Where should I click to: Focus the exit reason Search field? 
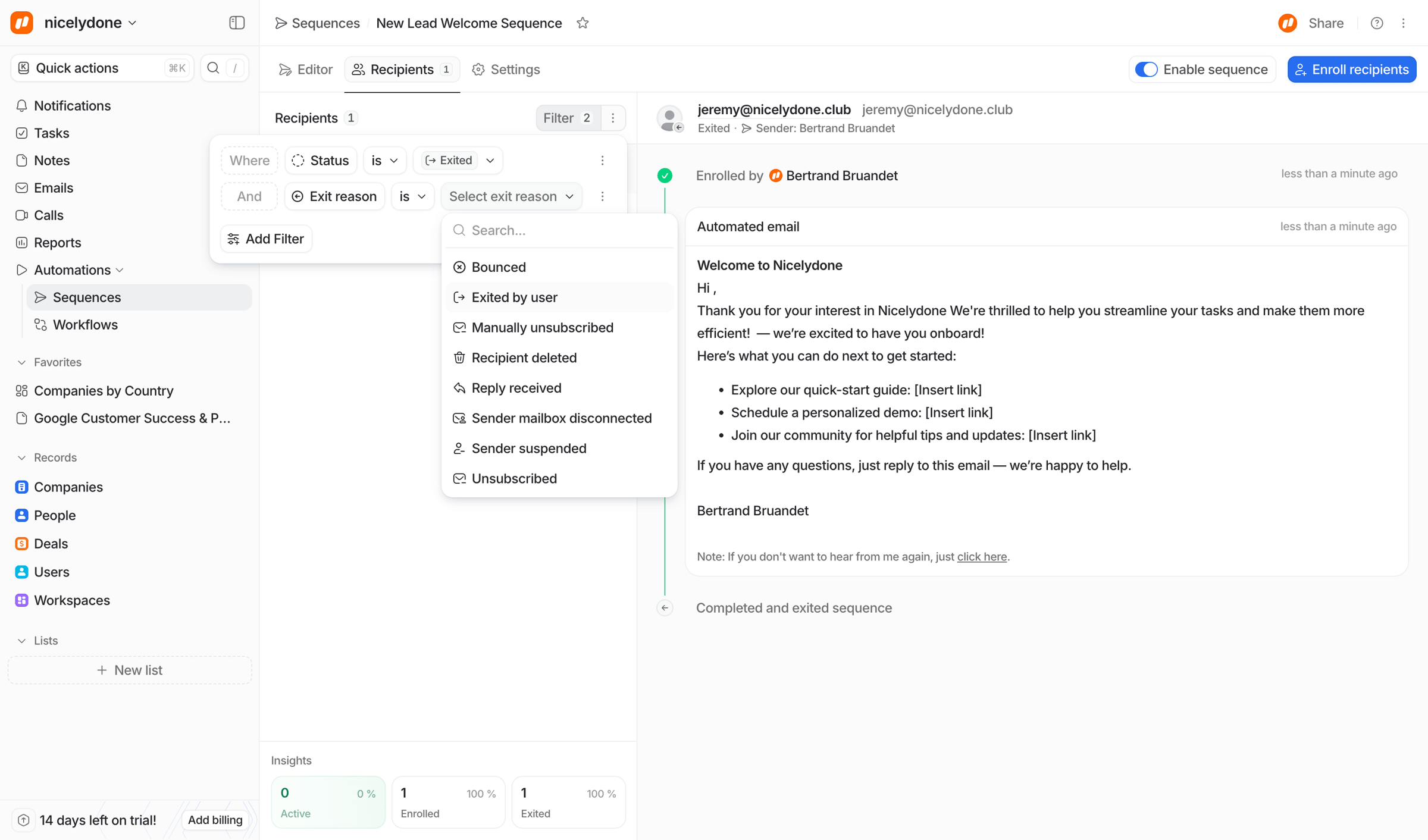559,230
